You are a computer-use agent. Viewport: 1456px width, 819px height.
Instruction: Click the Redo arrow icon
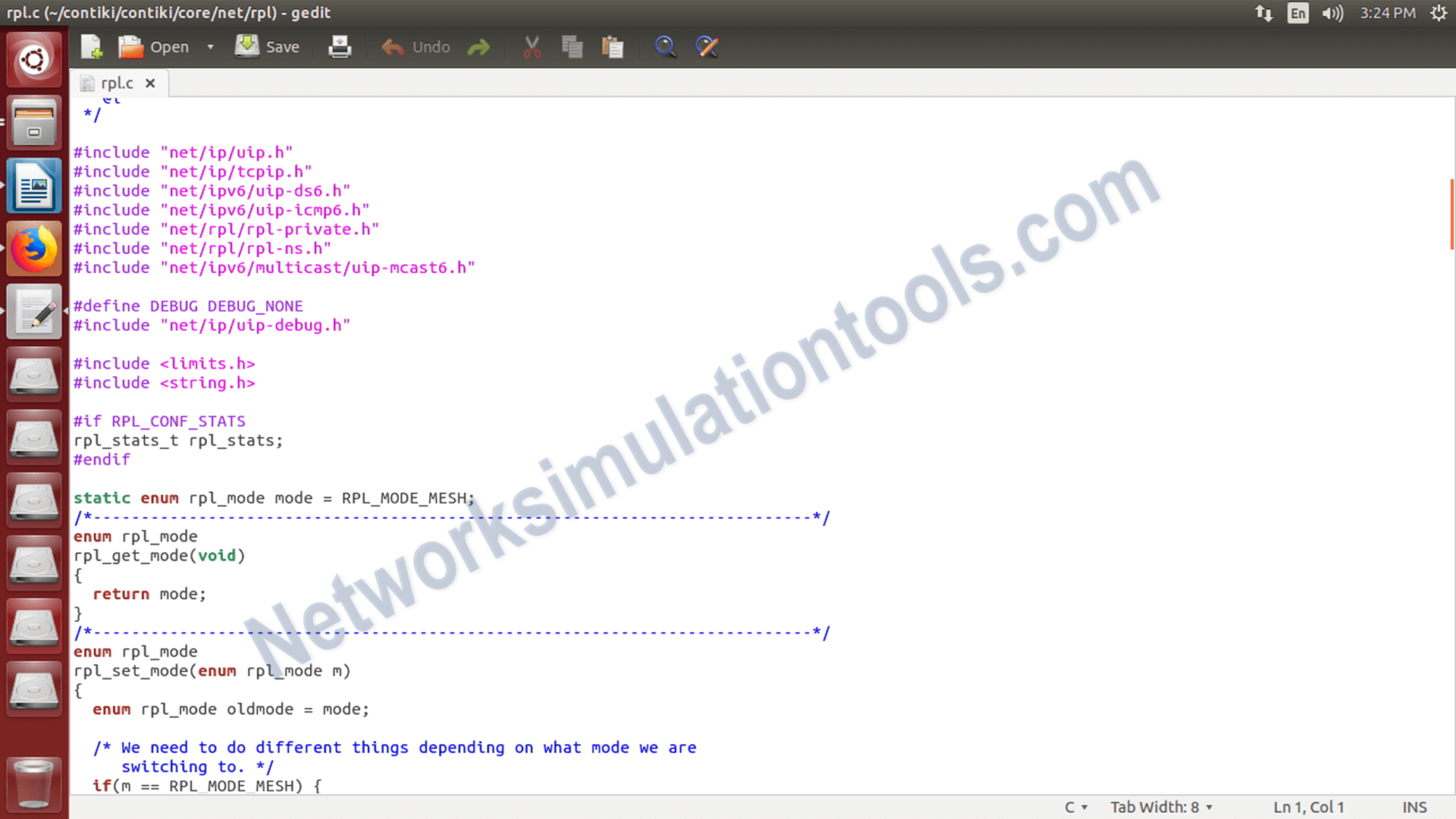point(479,46)
